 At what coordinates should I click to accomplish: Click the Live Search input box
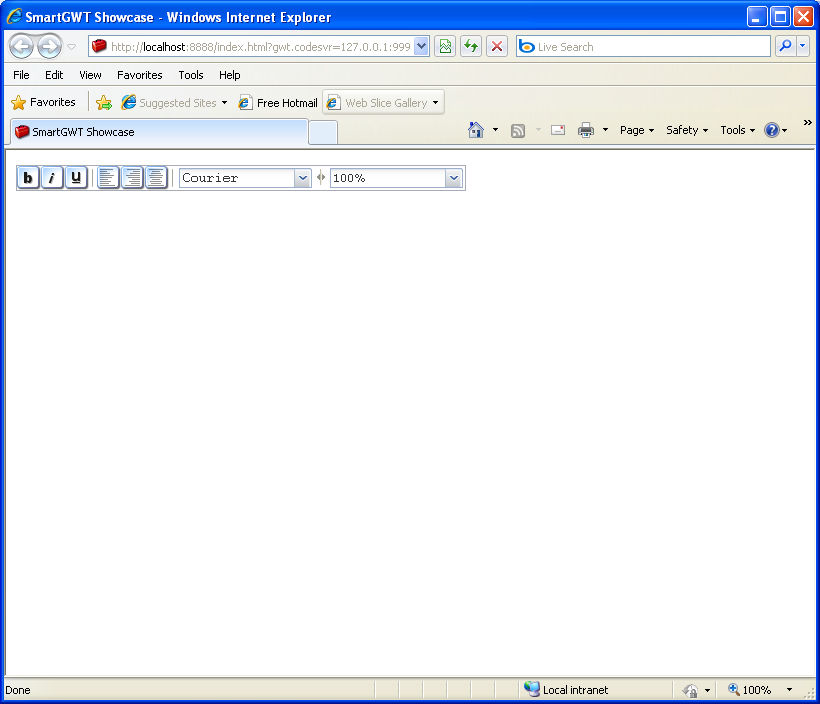point(643,47)
